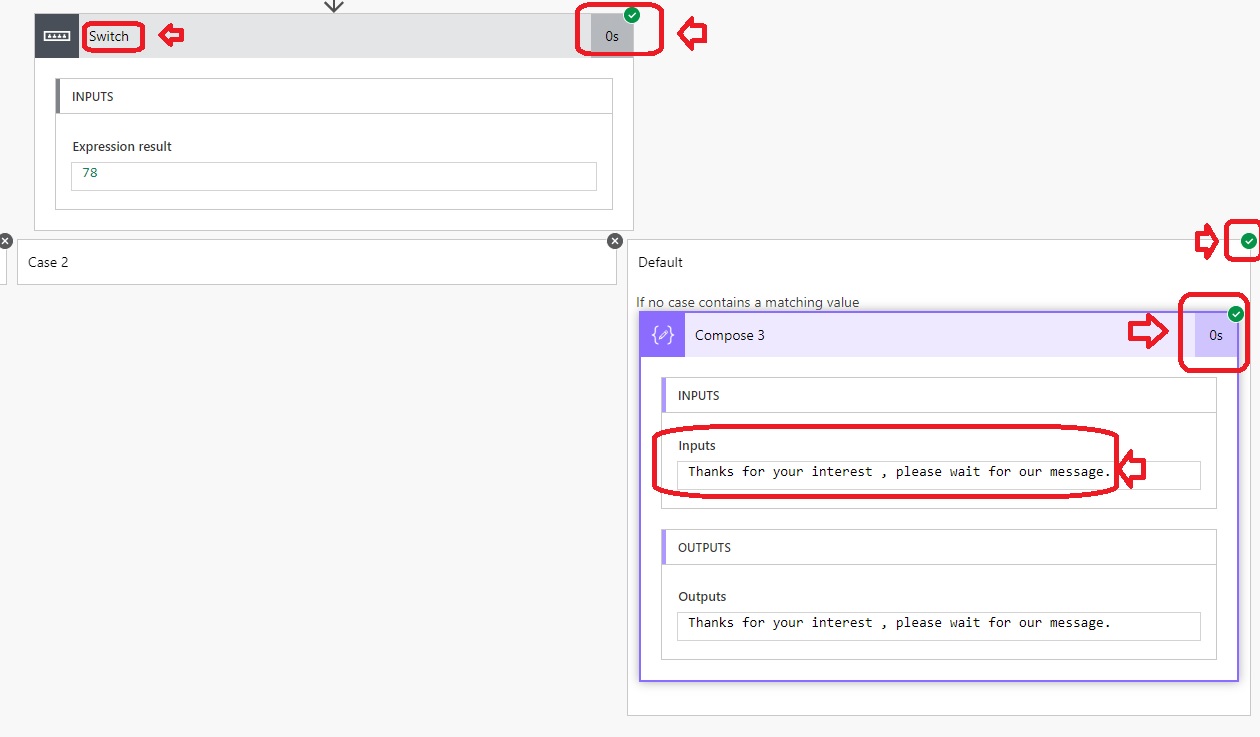Click the dismiss icon on the Case 2 card
This screenshot has width=1260, height=737.
(615, 240)
